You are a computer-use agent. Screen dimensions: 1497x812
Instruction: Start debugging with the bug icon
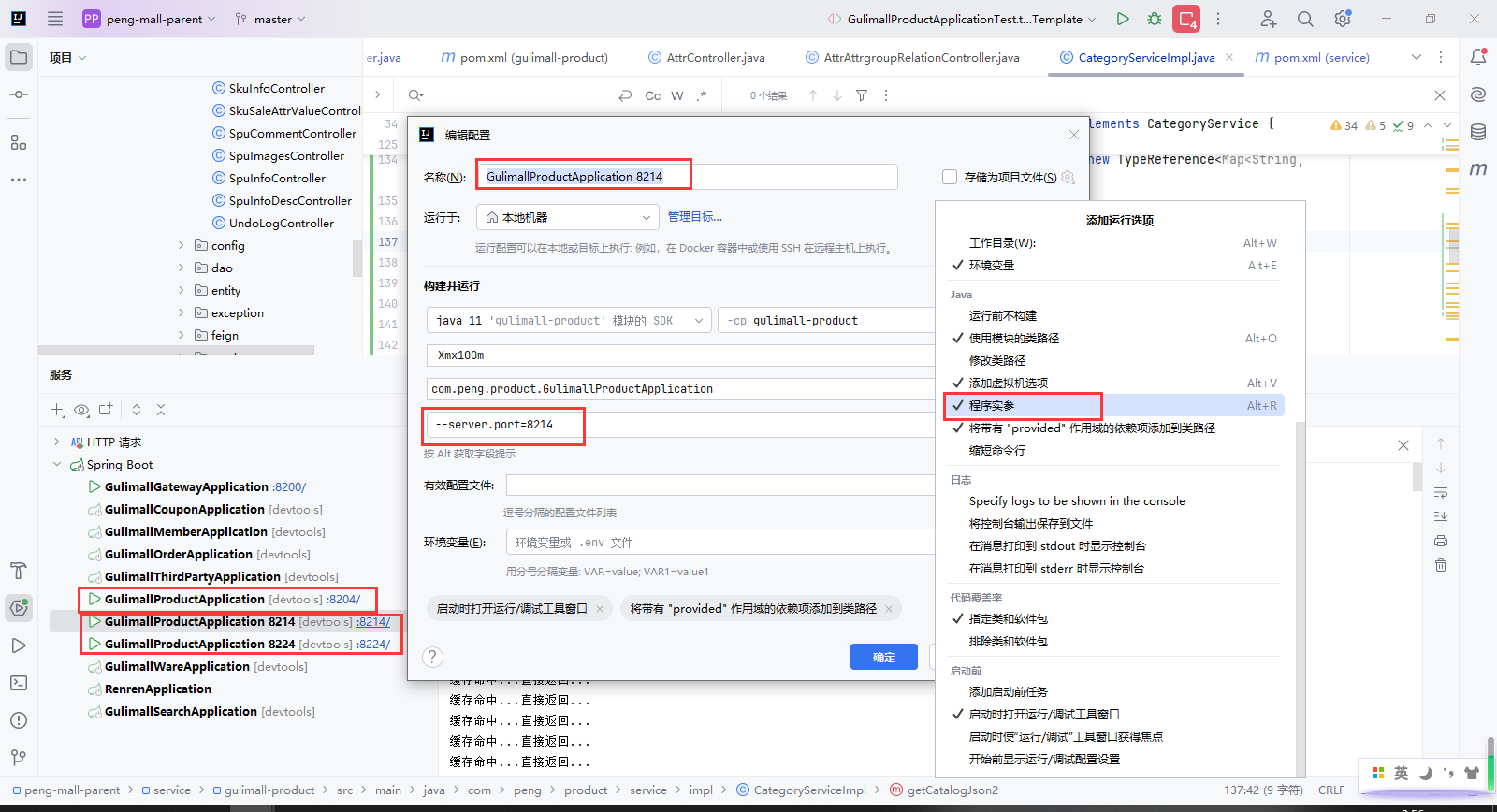coord(1155,19)
